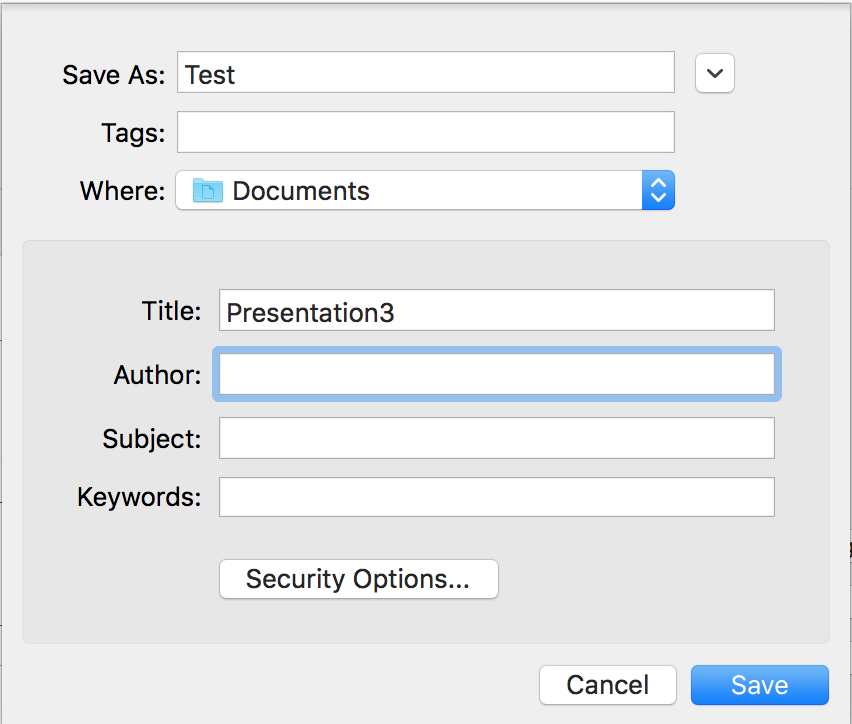Click the "Tags:" label text
The height and width of the screenshot is (724, 852).
pos(132,133)
